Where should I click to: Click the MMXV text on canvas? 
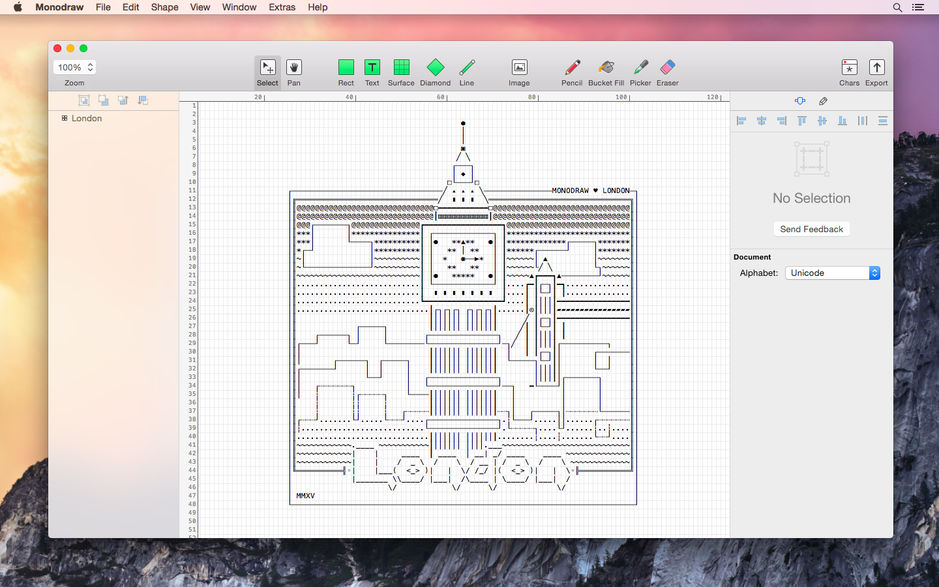click(x=305, y=496)
